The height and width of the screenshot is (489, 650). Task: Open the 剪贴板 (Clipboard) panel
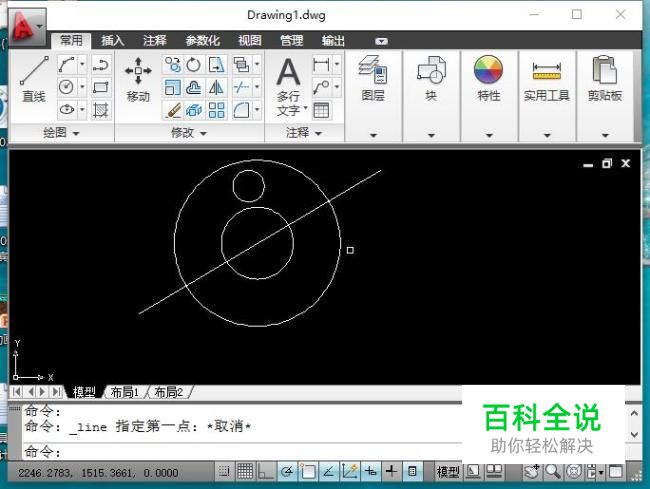click(x=605, y=79)
